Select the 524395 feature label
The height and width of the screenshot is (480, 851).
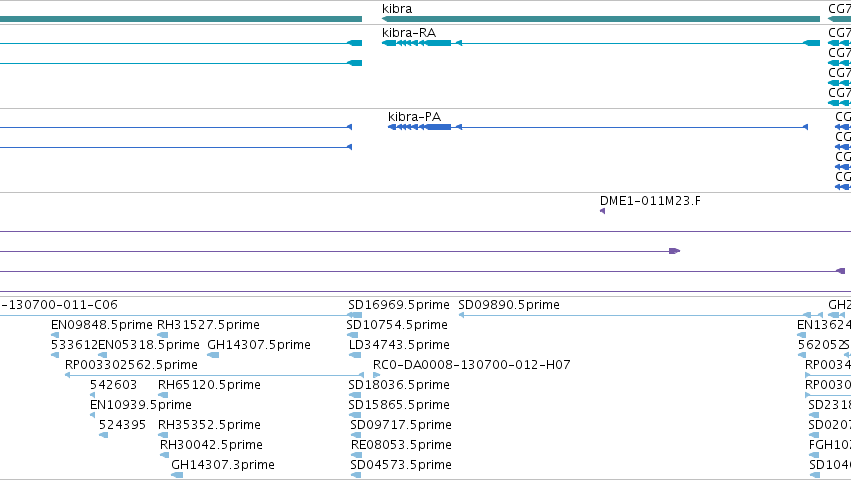(122, 425)
